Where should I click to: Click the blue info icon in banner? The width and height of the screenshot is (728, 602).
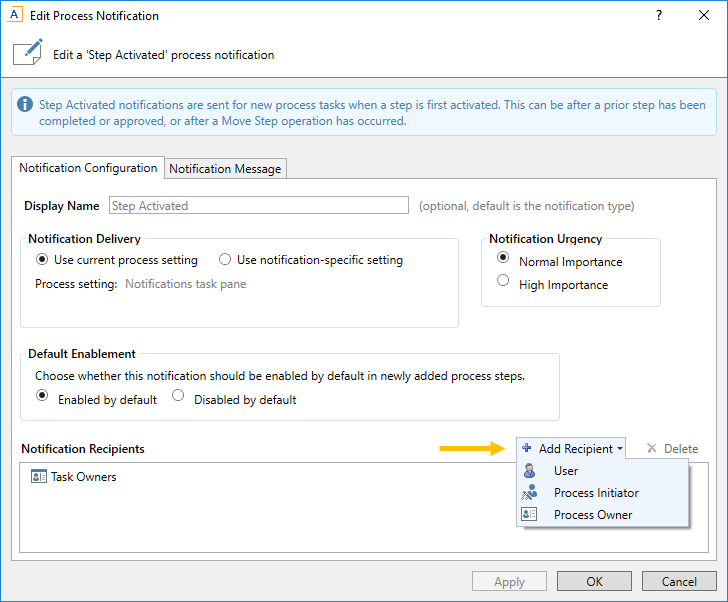click(26, 105)
